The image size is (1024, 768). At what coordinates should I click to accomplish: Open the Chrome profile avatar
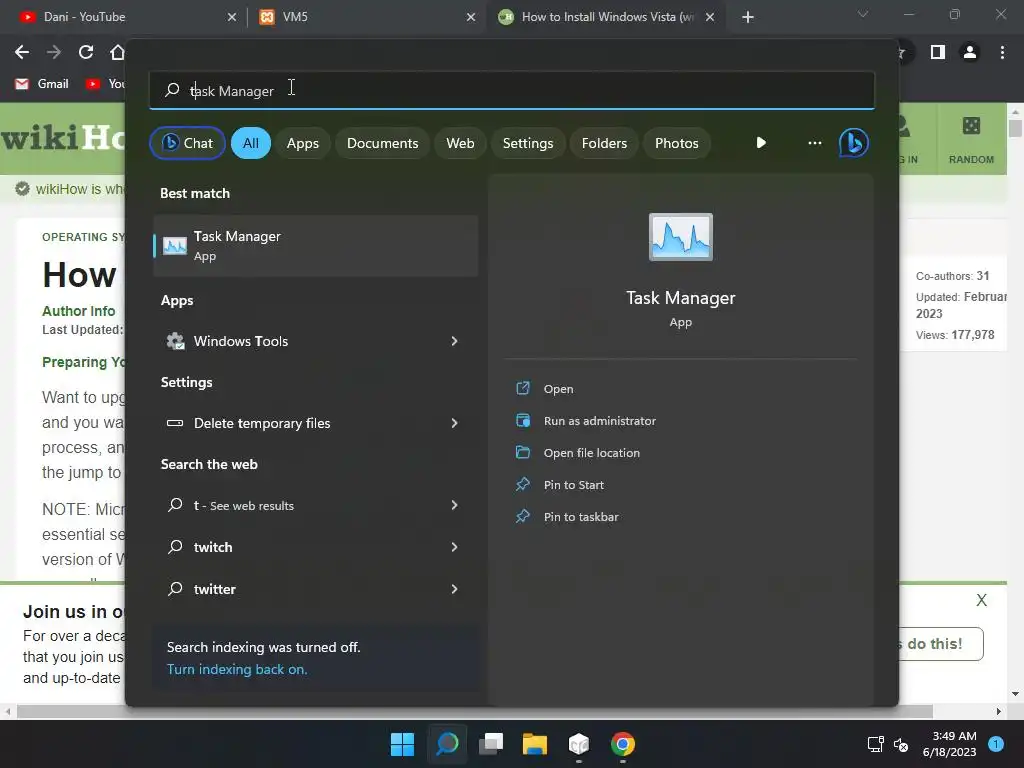970,52
